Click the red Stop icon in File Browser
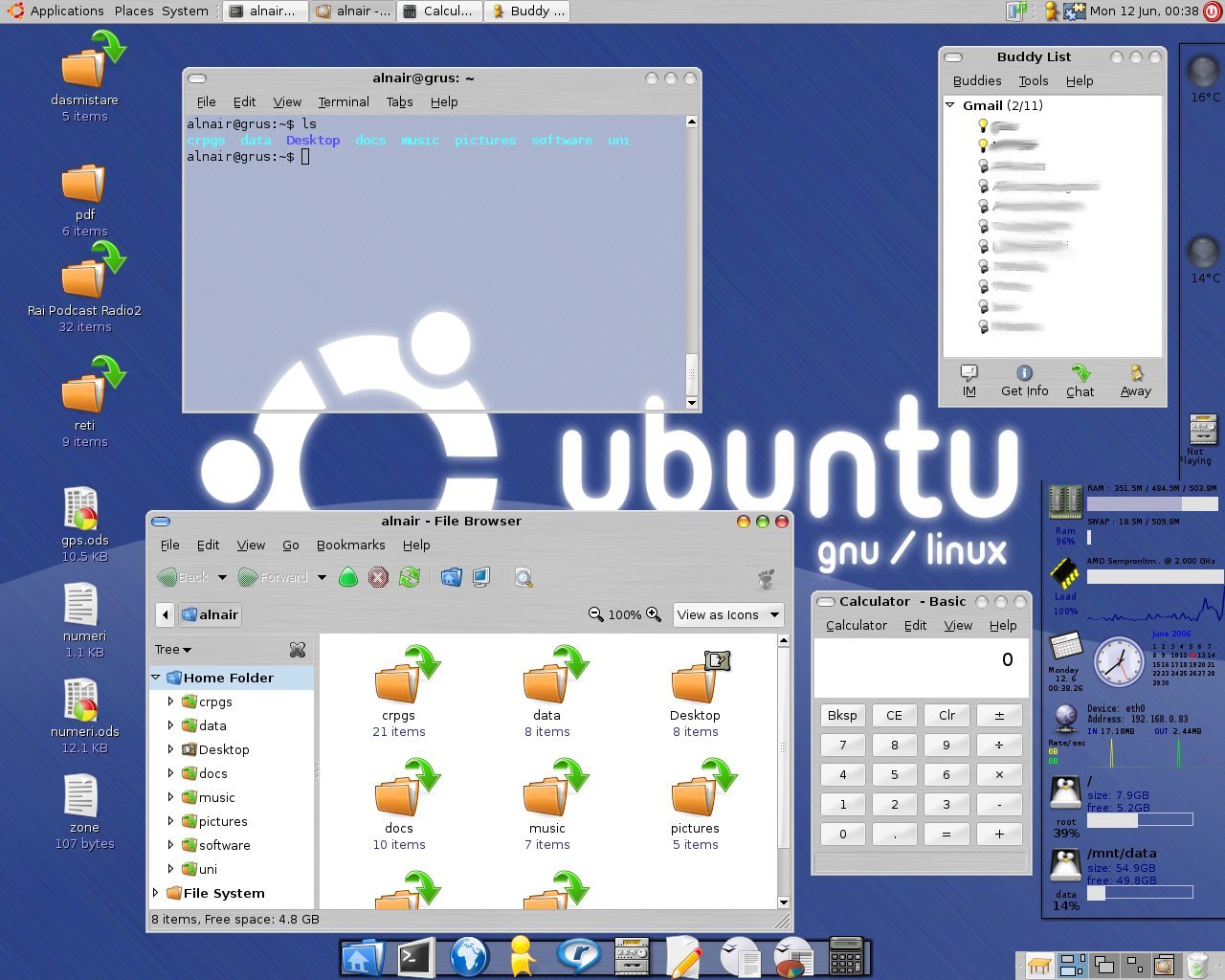Screen dimensions: 1225x980 click(379, 577)
